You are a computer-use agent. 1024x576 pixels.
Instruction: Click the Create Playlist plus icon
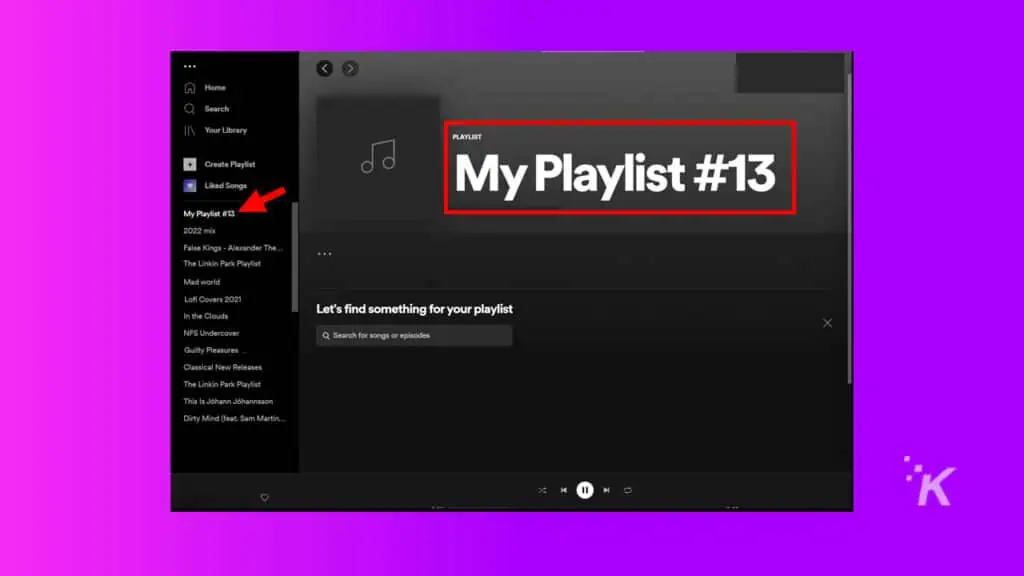(x=189, y=165)
